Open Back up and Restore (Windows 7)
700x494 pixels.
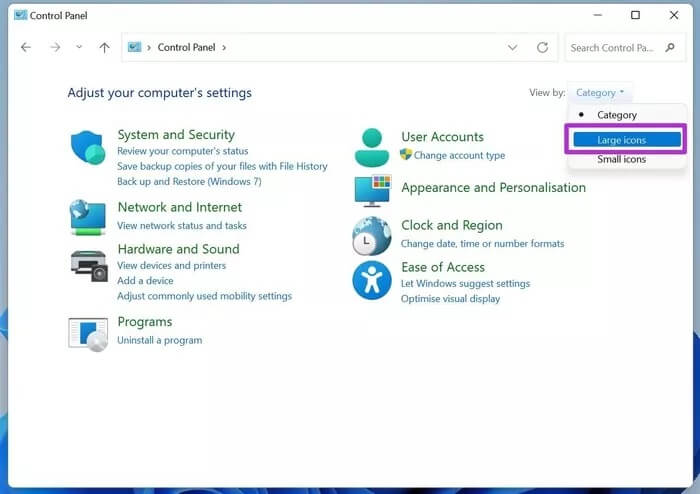pyautogui.click(x=189, y=181)
